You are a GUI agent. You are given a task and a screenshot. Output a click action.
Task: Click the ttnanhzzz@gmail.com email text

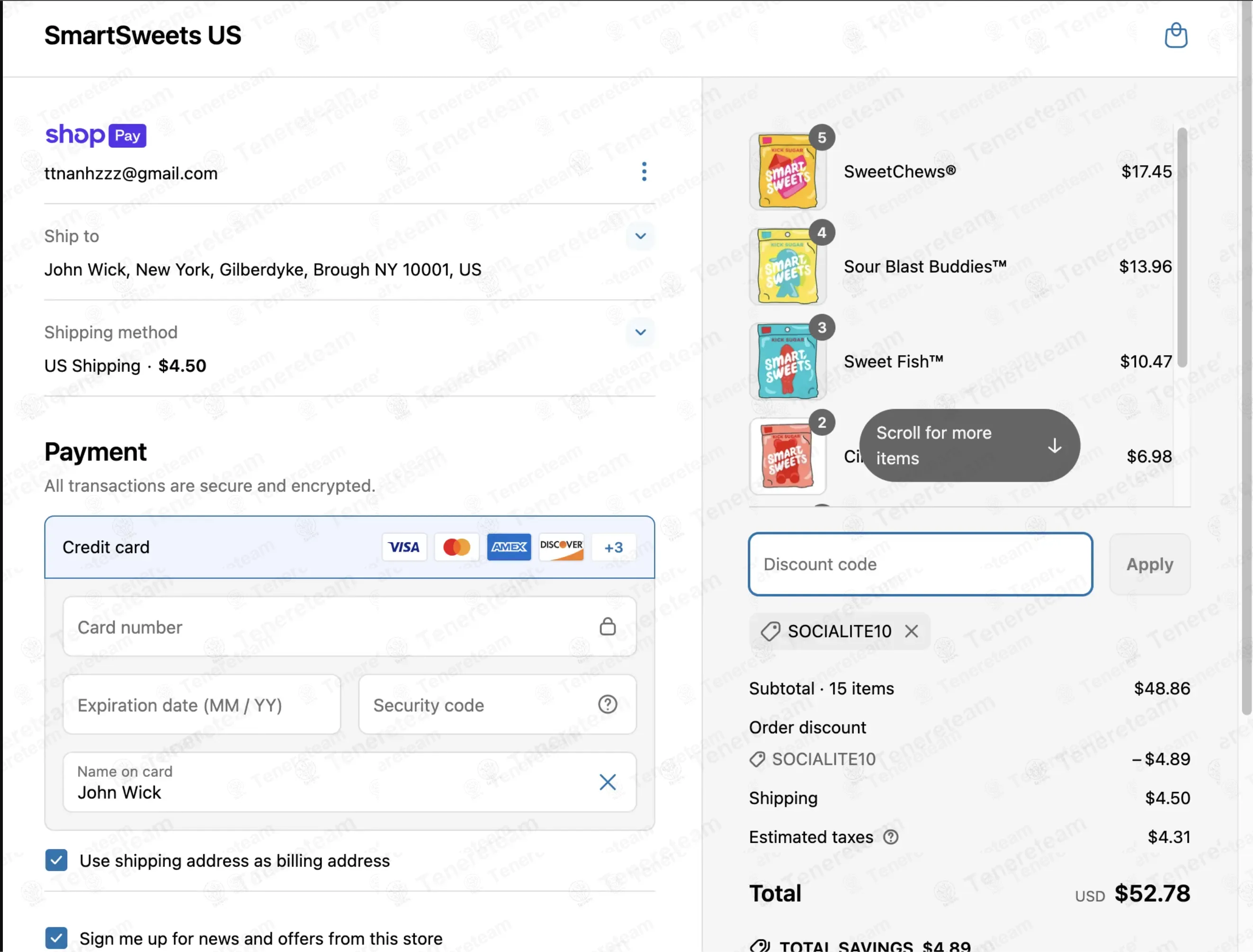[x=131, y=173]
